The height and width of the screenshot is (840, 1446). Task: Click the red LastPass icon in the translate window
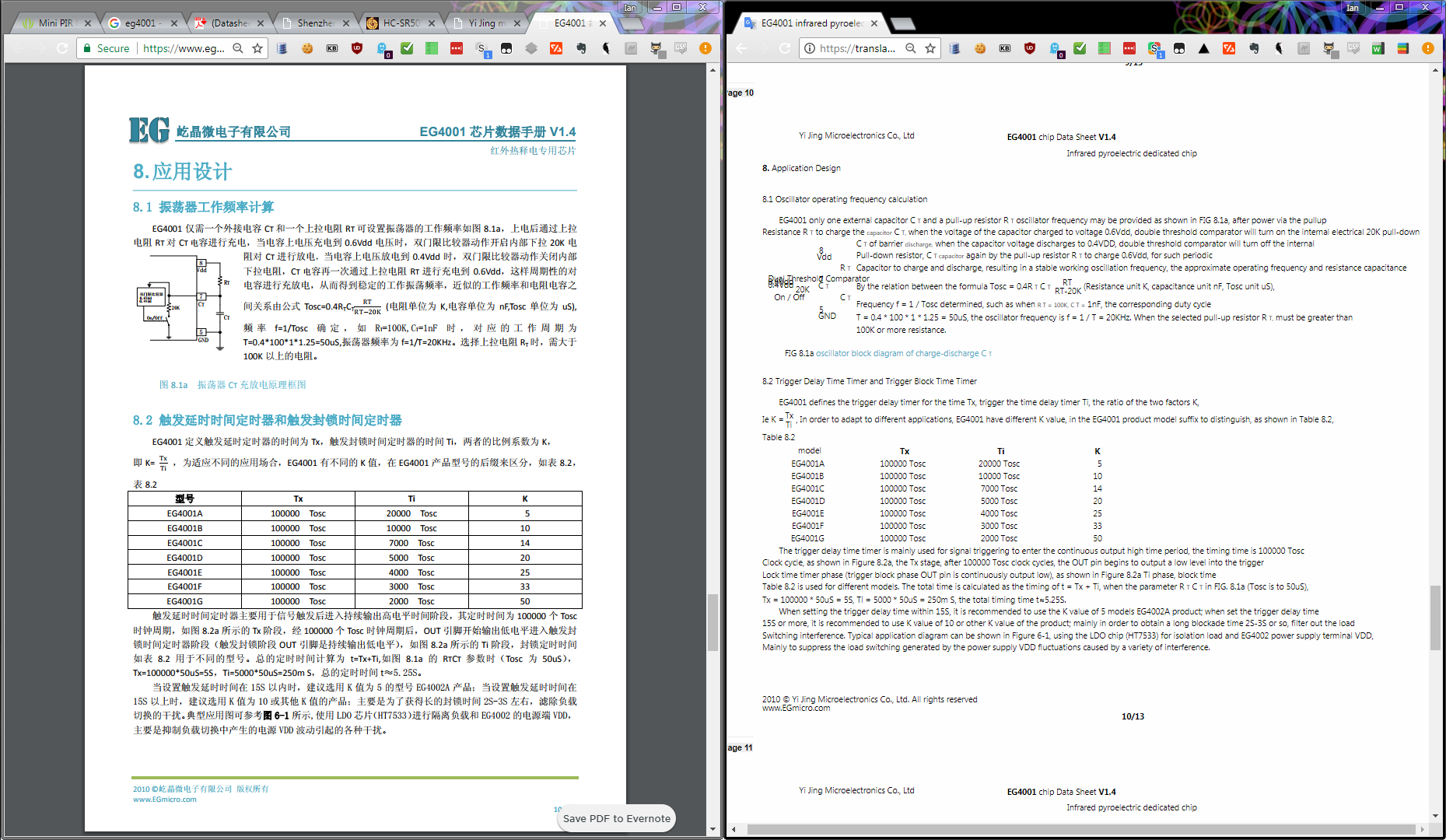pyautogui.click(x=1129, y=48)
